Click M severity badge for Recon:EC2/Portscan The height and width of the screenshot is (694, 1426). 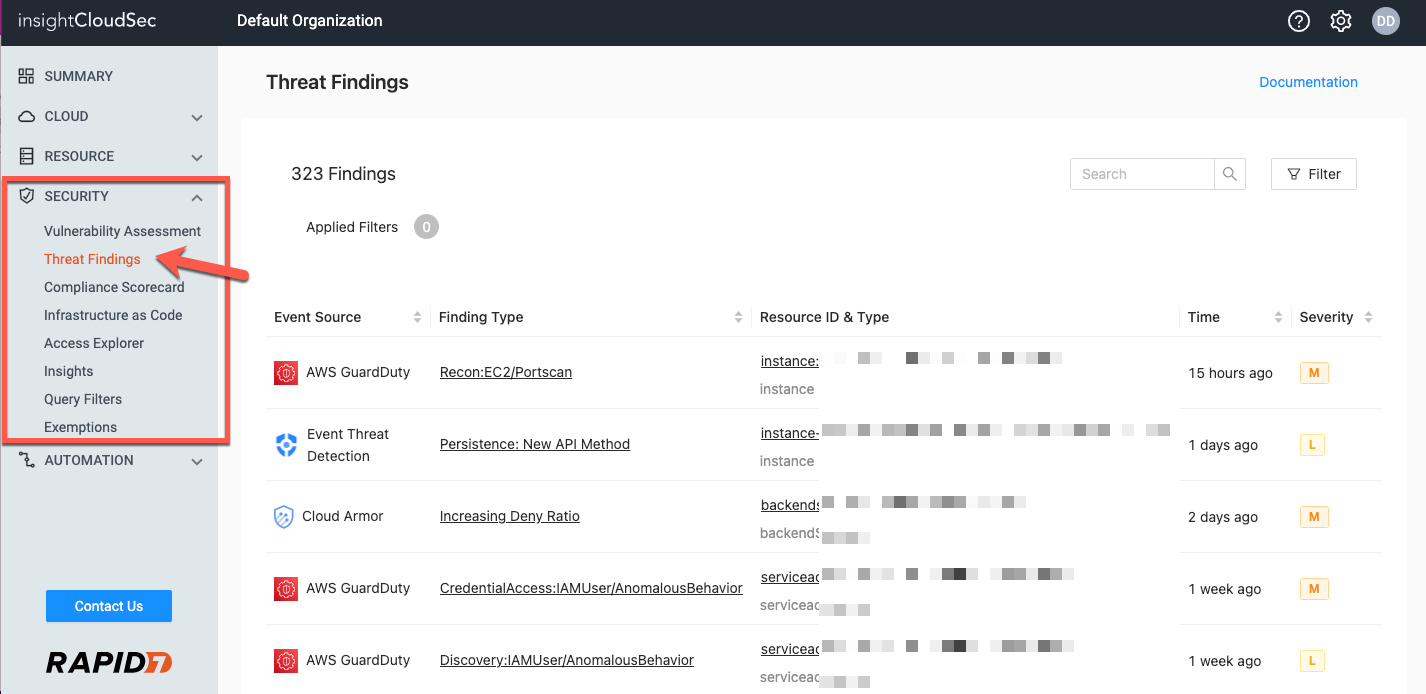(x=1314, y=373)
